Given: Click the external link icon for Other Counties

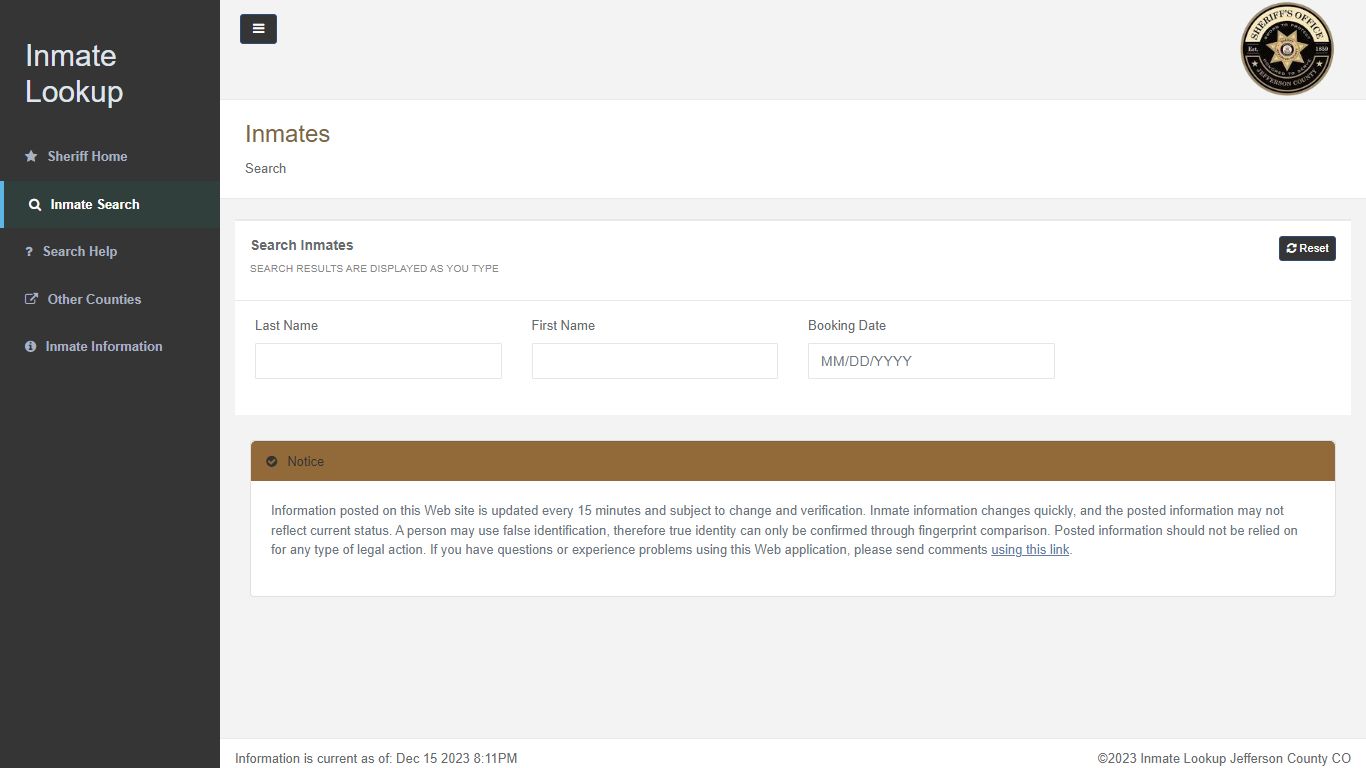Looking at the screenshot, I should click(29, 299).
